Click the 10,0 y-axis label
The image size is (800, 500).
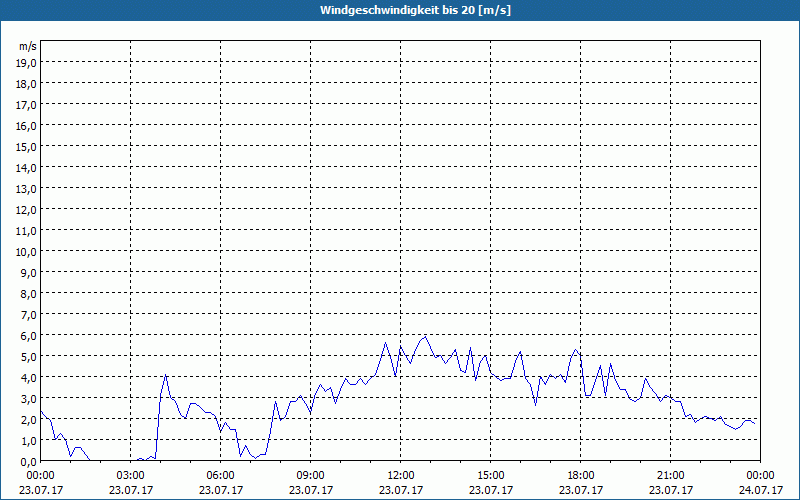(28, 252)
